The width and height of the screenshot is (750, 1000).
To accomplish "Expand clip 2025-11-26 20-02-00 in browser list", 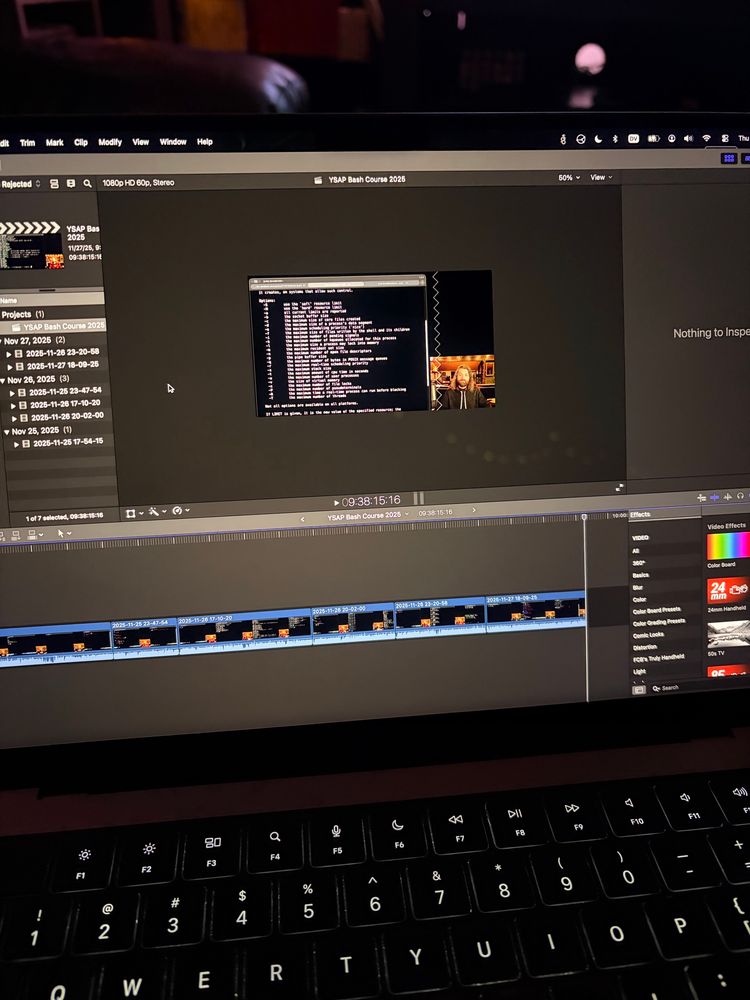I will pyautogui.click(x=15, y=418).
